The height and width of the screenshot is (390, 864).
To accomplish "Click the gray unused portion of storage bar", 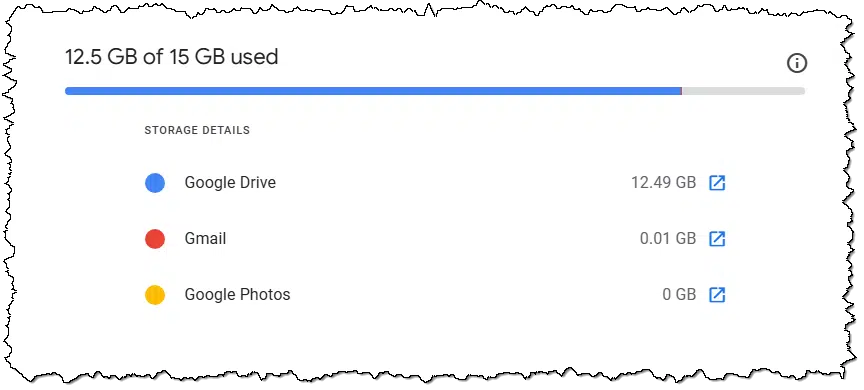I will [x=743, y=91].
